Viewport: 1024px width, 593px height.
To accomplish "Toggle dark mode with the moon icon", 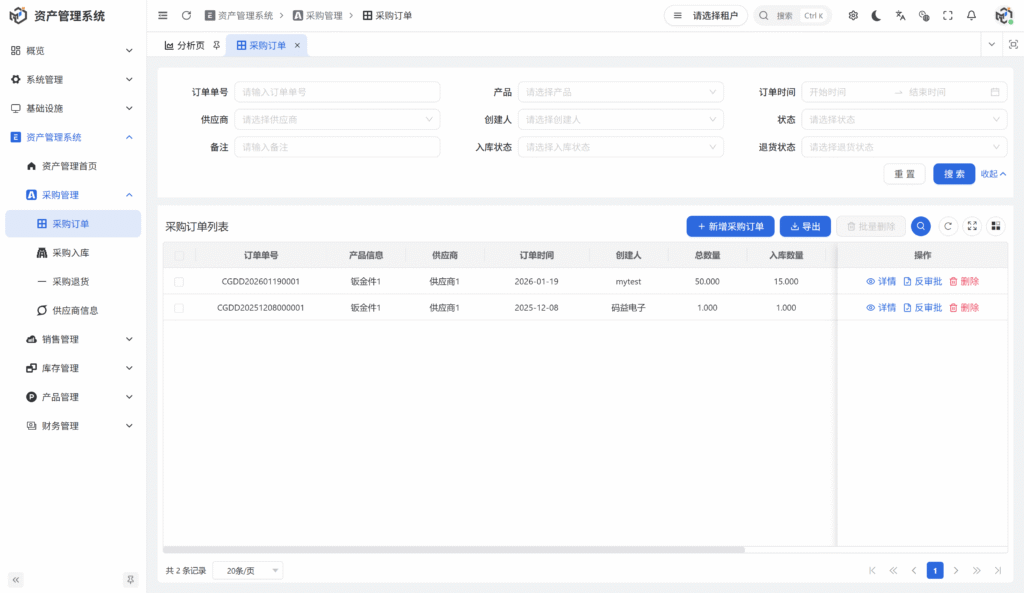I will (x=874, y=14).
